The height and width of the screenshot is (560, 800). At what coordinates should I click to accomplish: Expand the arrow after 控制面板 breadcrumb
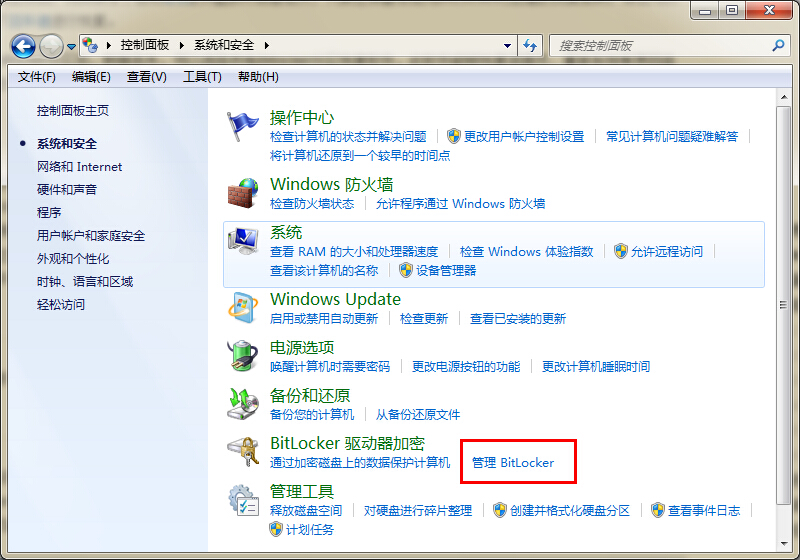181,45
